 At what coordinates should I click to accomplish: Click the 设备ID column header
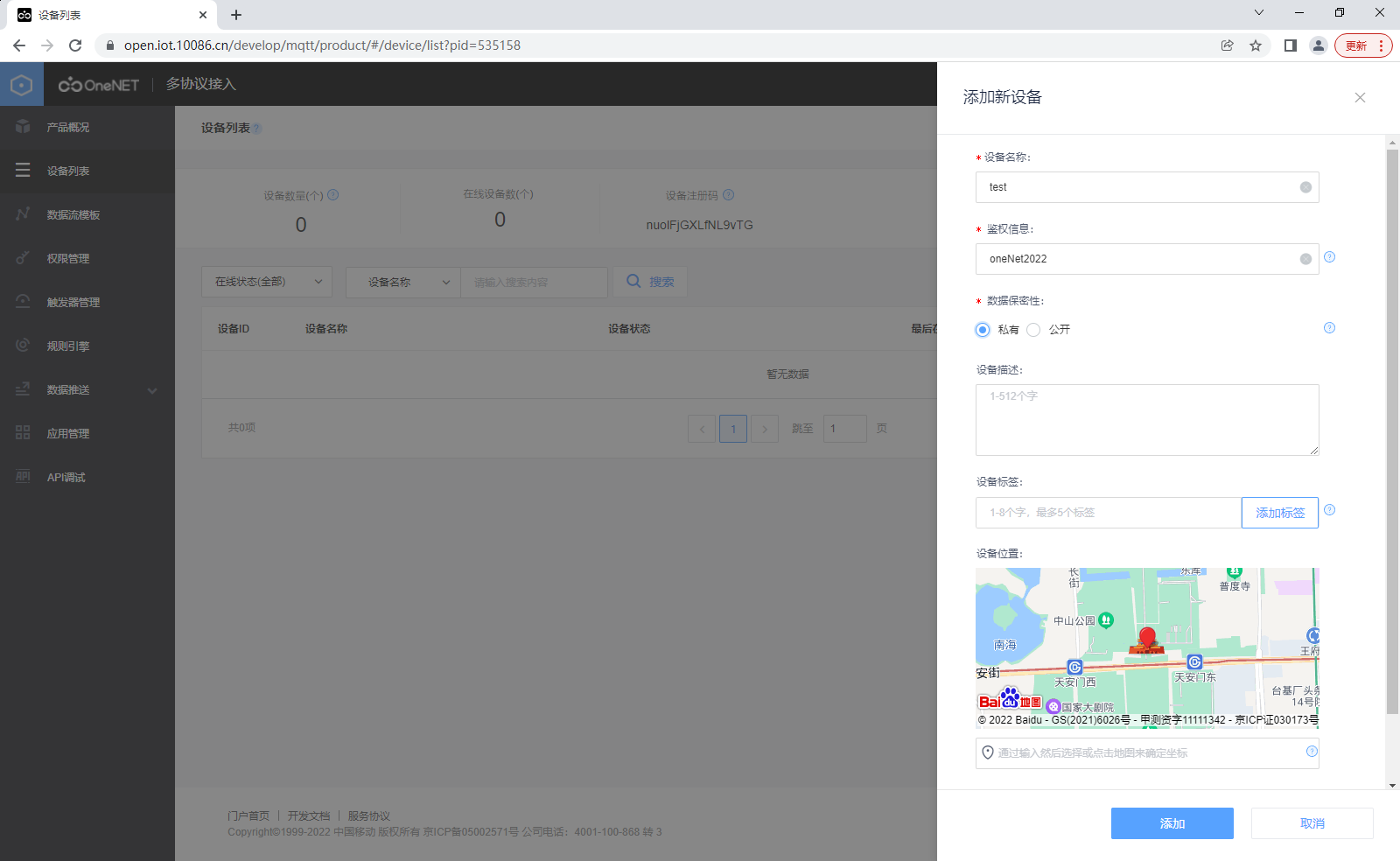(234, 329)
